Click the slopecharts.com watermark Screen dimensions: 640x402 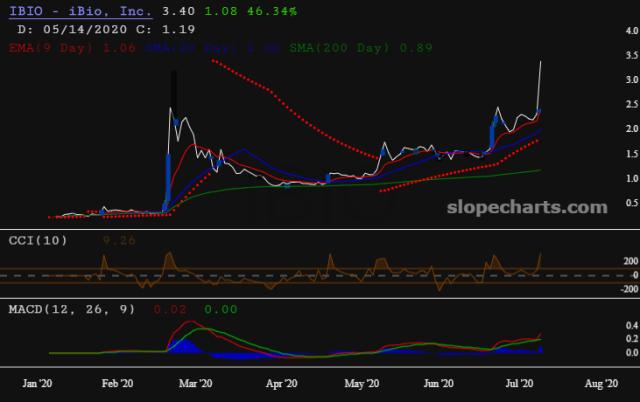click(x=526, y=208)
